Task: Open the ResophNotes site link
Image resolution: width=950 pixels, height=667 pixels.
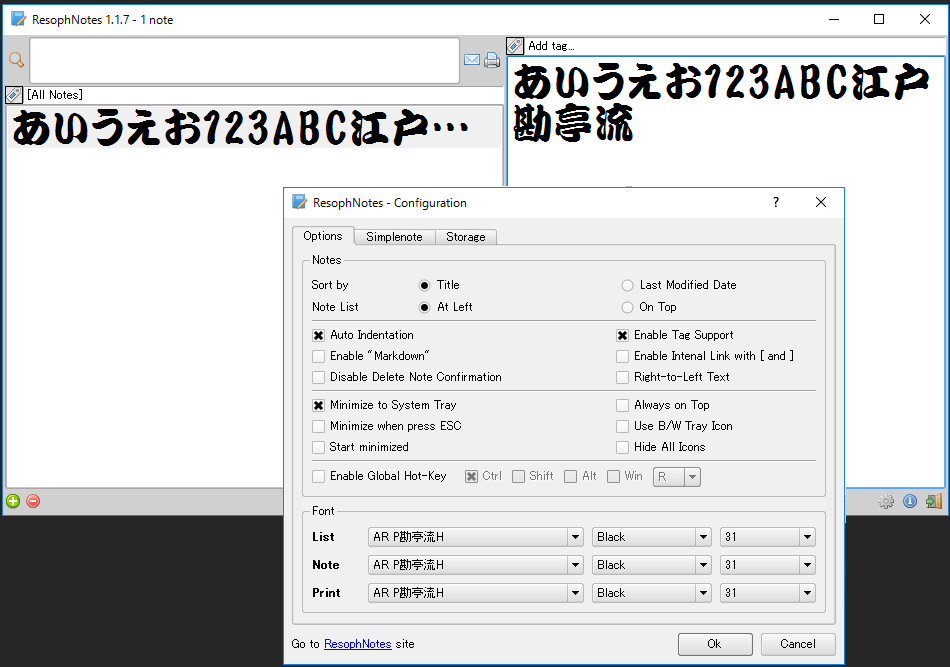Action: click(x=357, y=644)
